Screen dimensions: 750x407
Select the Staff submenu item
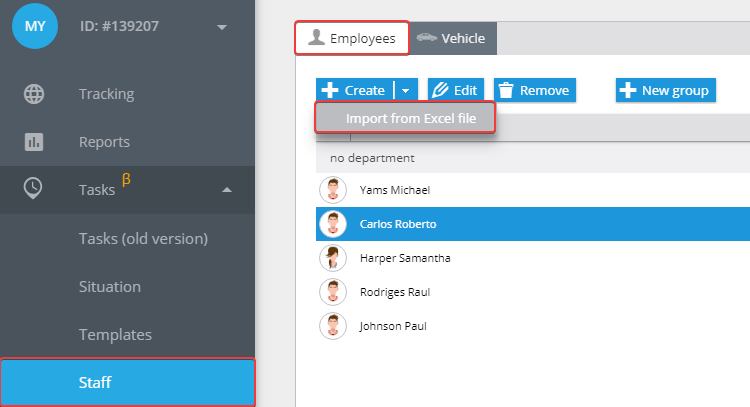point(127,383)
